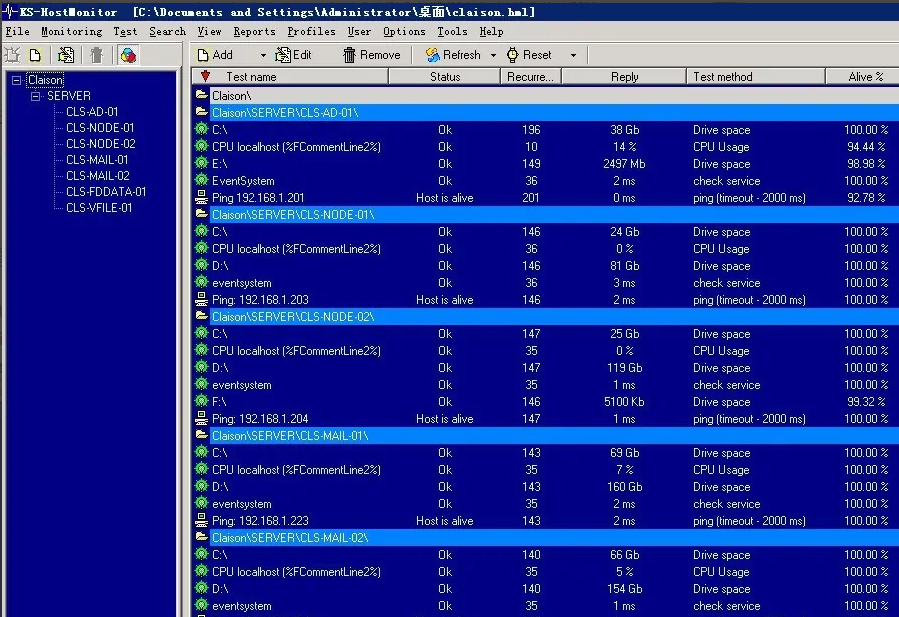Open the Search menu
This screenshot has height=617, width=899.
tap(167, 32)
